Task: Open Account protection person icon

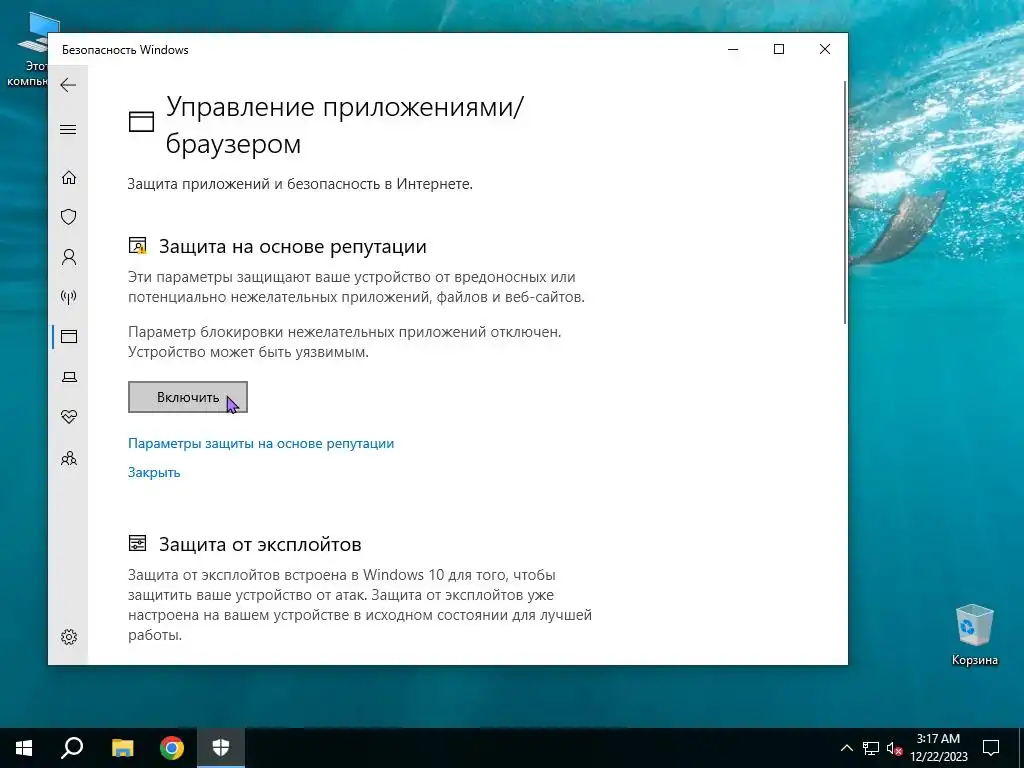Action: coord(69,257)
